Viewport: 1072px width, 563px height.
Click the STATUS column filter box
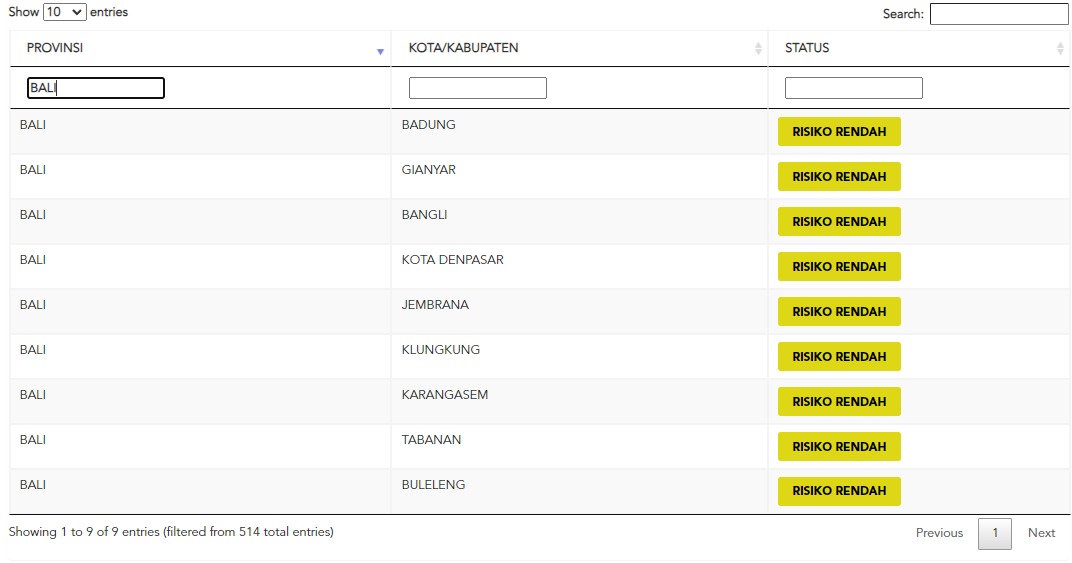[x=853, y=88]
